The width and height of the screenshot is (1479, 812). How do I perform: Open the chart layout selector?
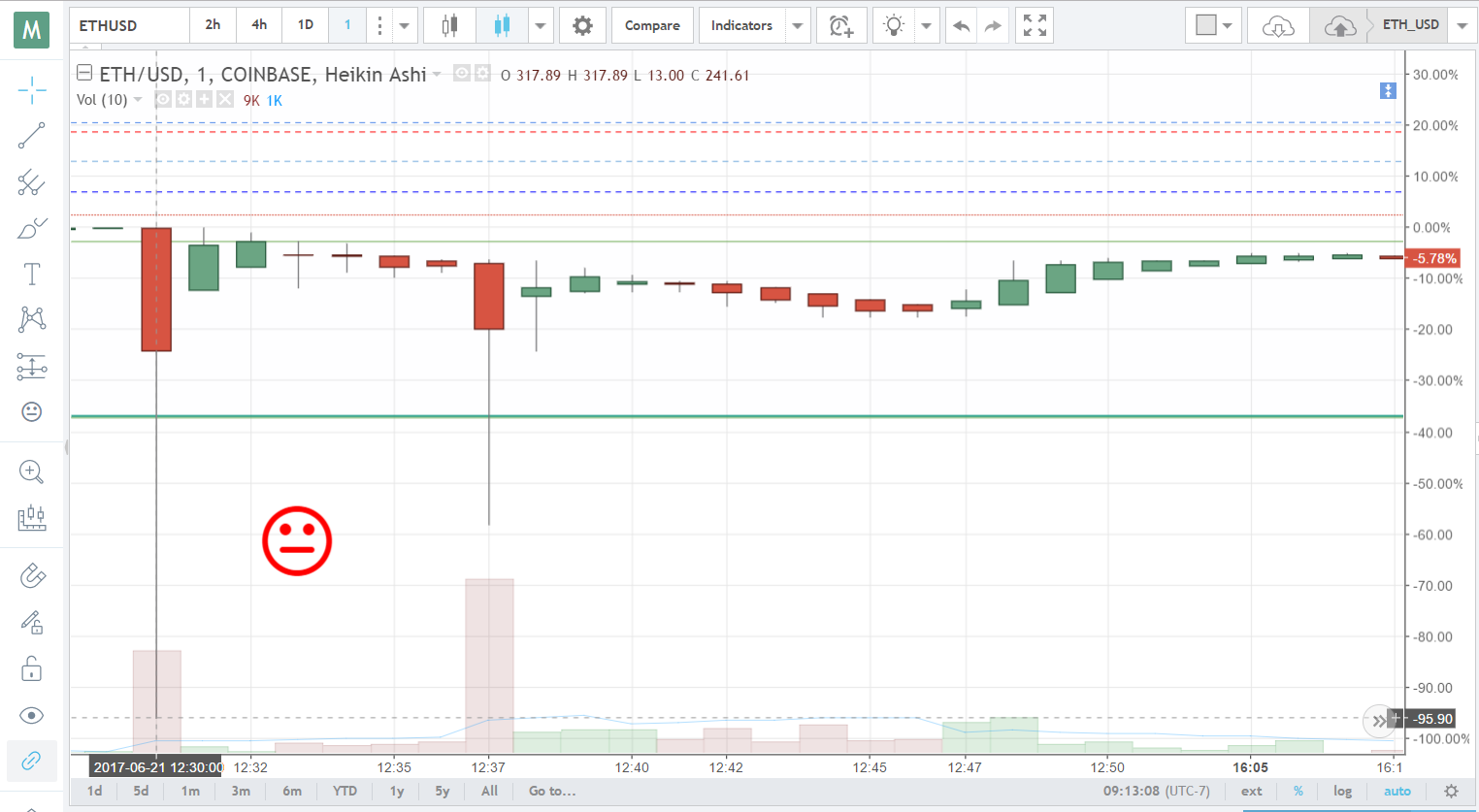pyautogui.click(x=1214, y=25)
